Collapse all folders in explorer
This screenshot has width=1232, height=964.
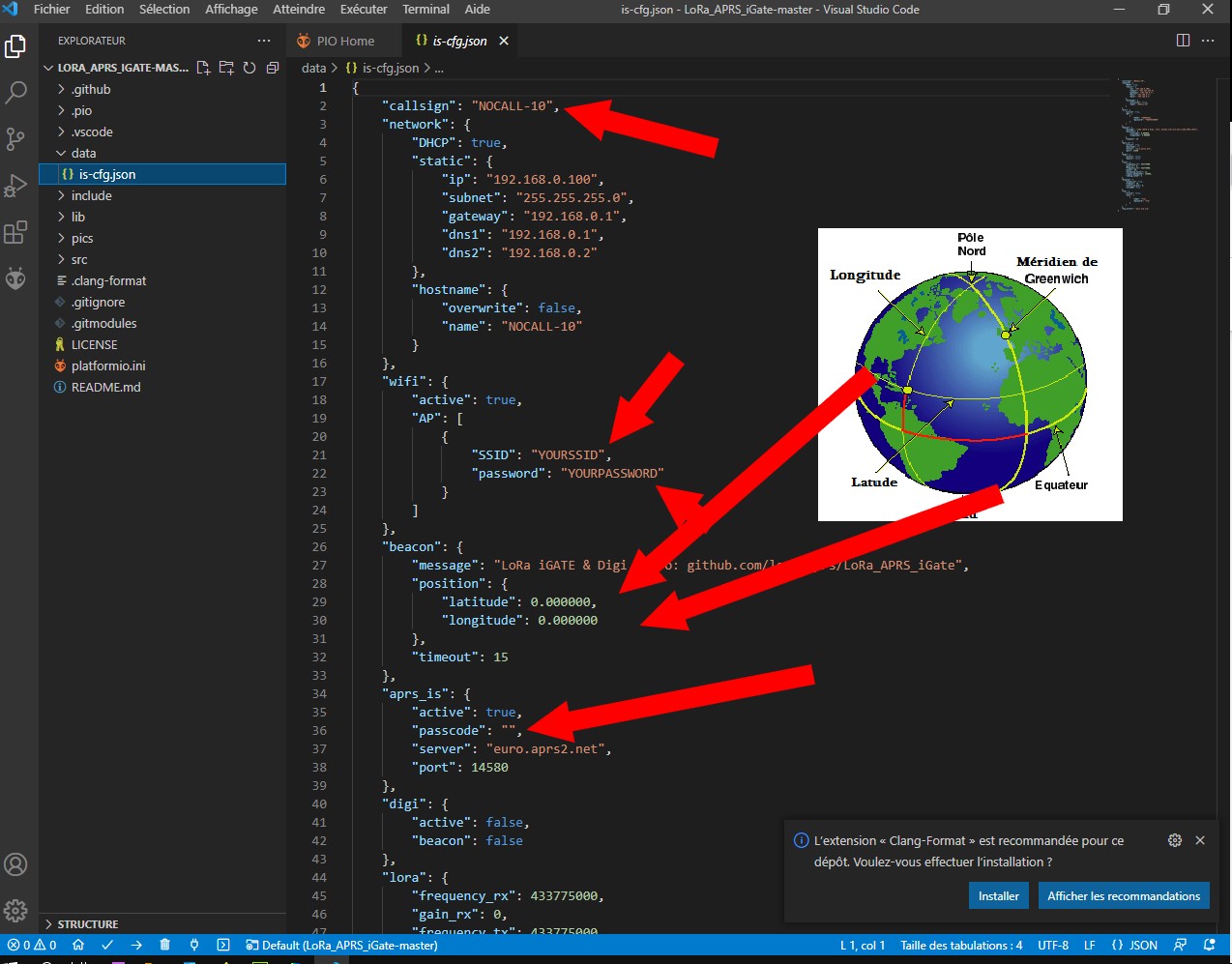click(273, 68)
